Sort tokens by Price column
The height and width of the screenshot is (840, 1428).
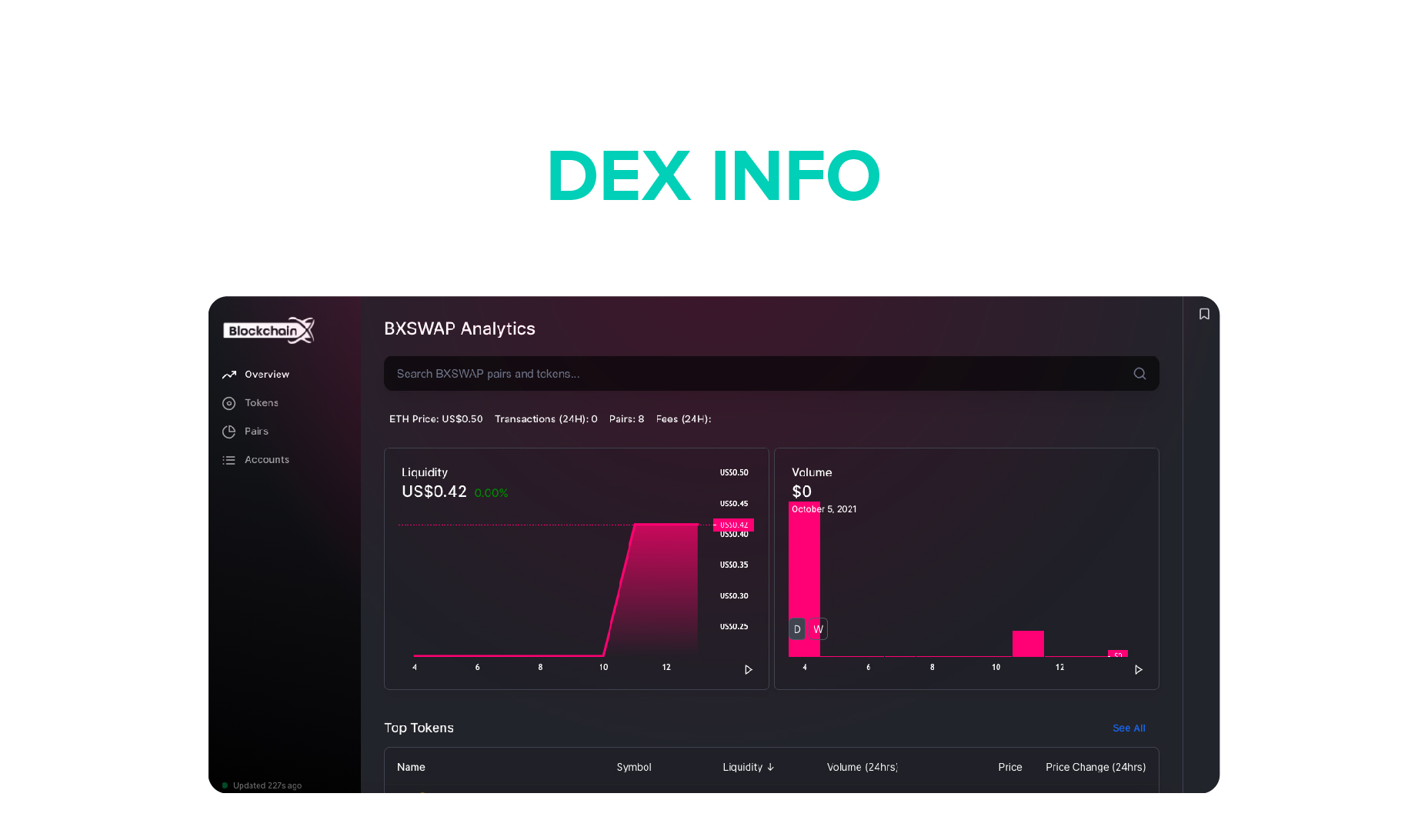pyautogui.click(x=1009, y=767)
